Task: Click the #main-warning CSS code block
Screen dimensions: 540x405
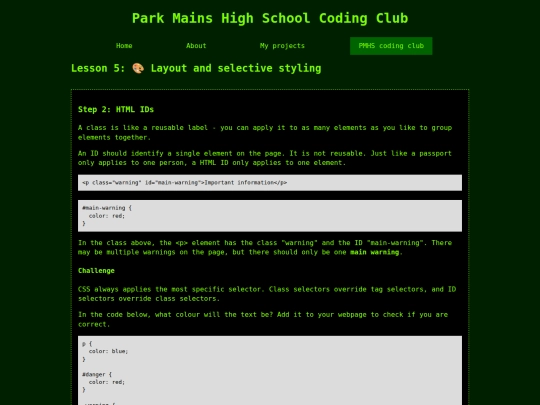Action: tap(270, 216)
